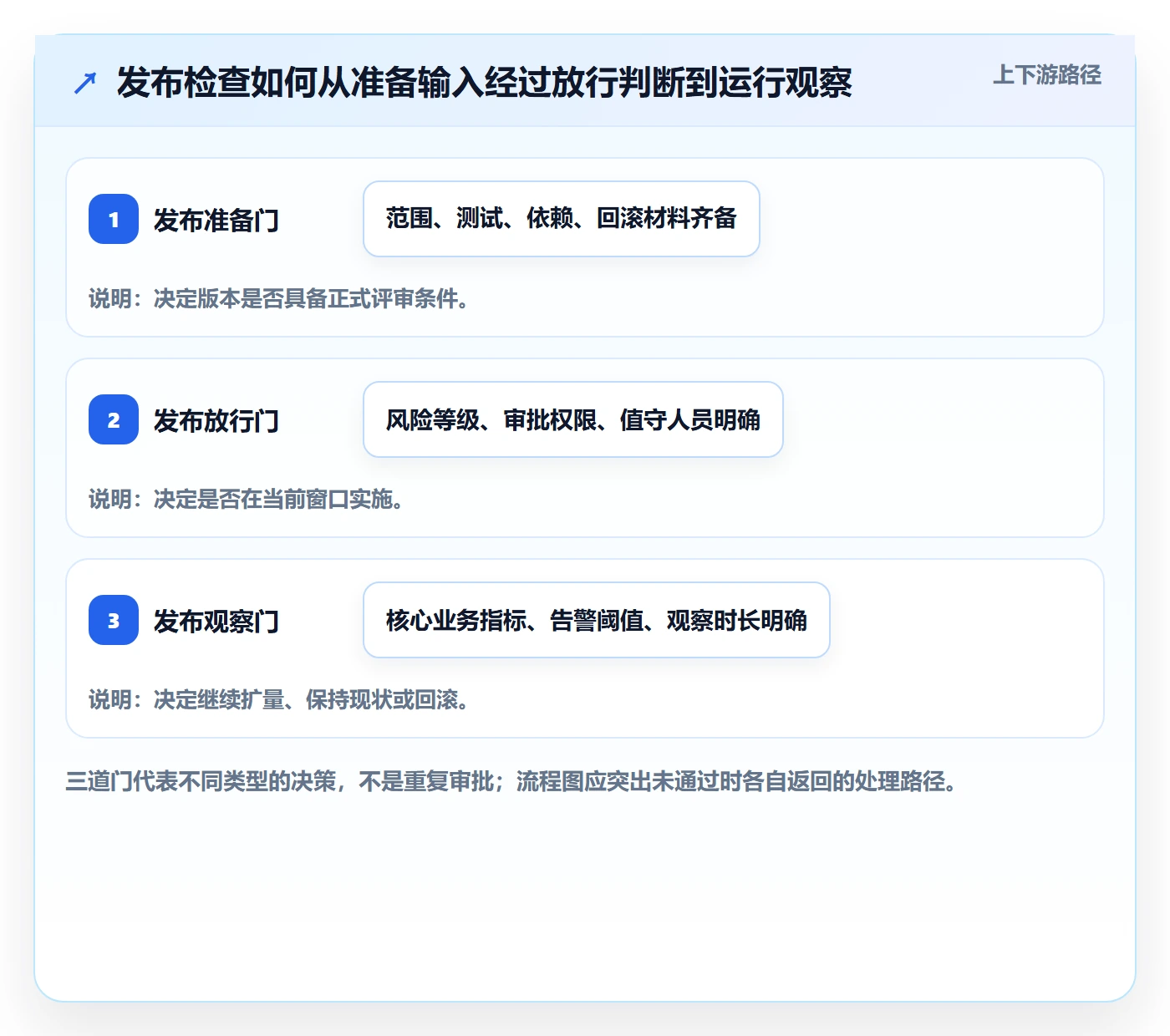Select the 发布准备门 heading

[216, 220]
